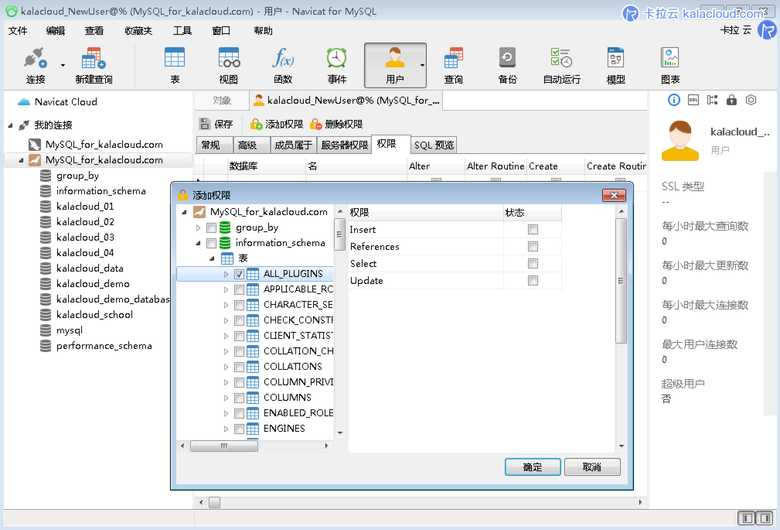Open the Automation (自动运行) toolbar icon

[562, 65]
